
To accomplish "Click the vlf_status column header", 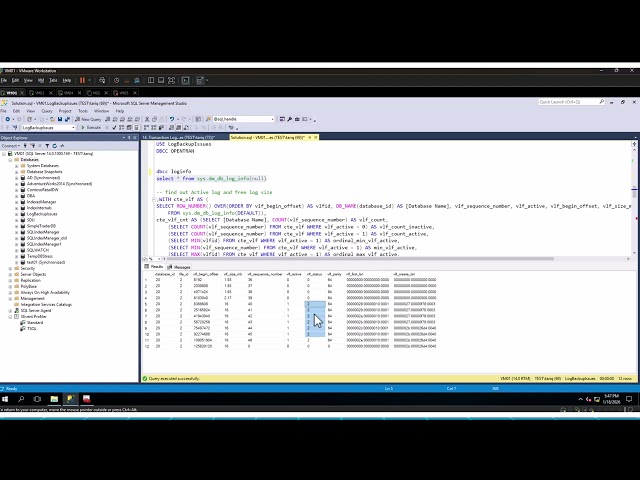I will [314, 274].
